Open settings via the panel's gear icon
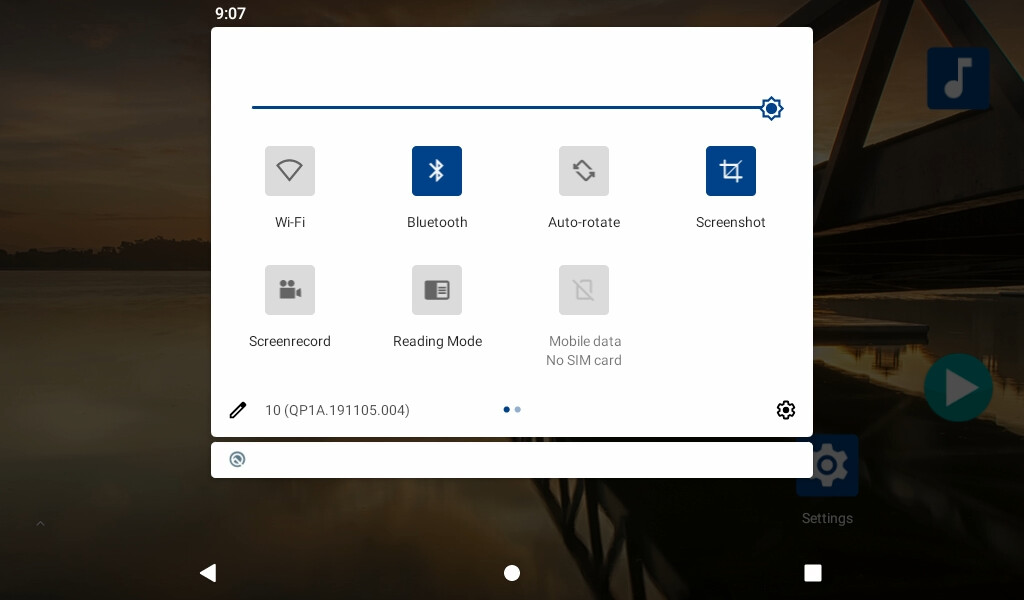 (786, 410)
